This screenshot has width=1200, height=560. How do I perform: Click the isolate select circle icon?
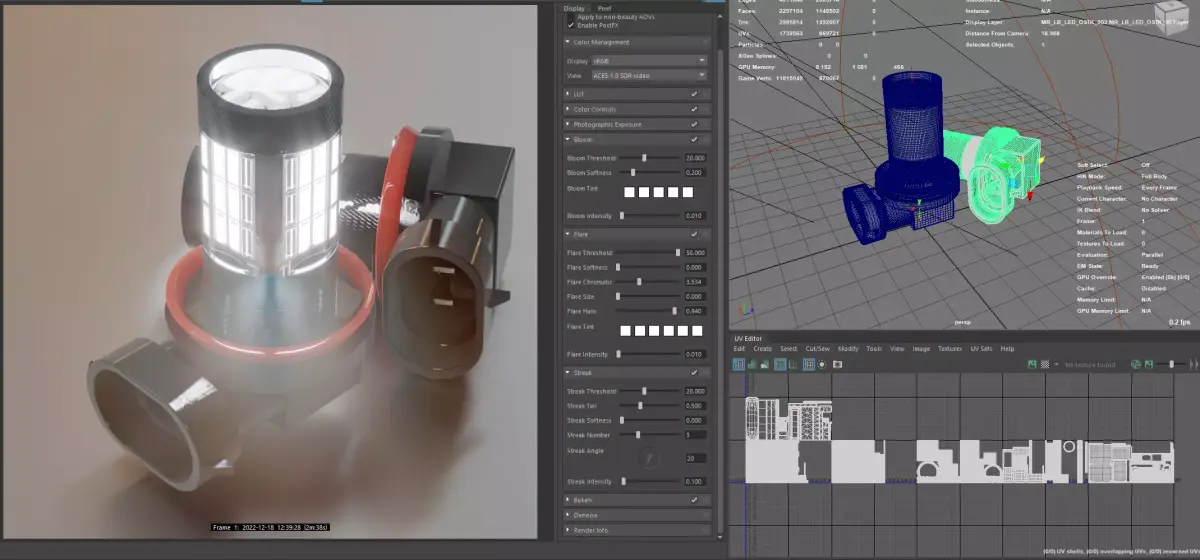point(822,364)
